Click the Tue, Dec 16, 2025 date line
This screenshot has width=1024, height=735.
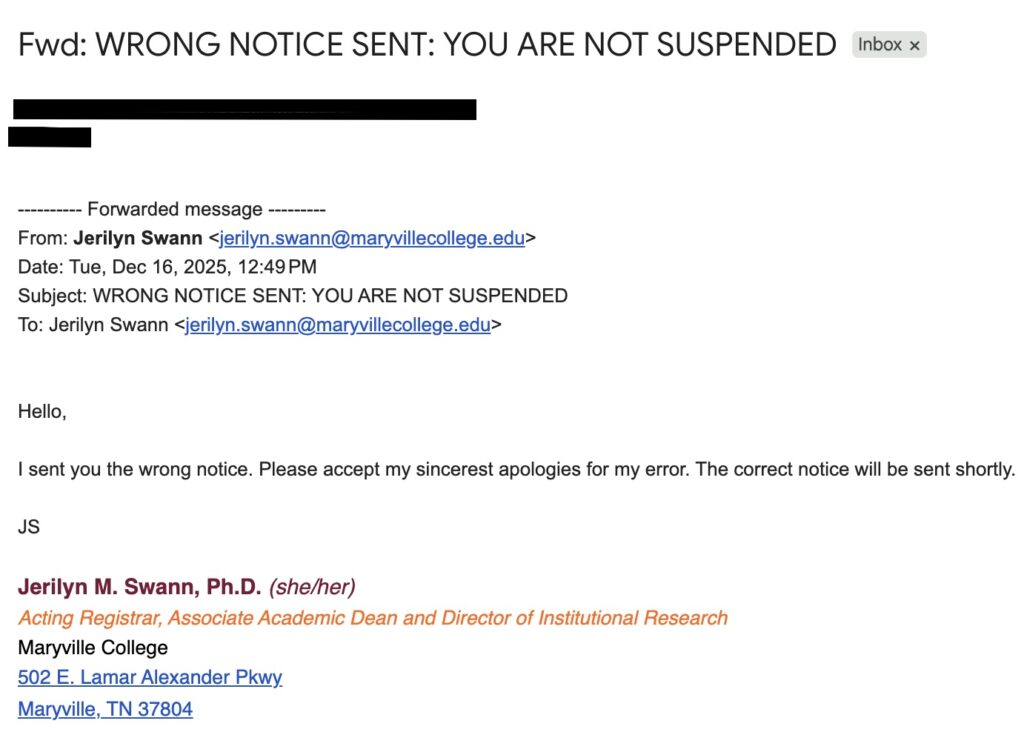click(167, 267)
